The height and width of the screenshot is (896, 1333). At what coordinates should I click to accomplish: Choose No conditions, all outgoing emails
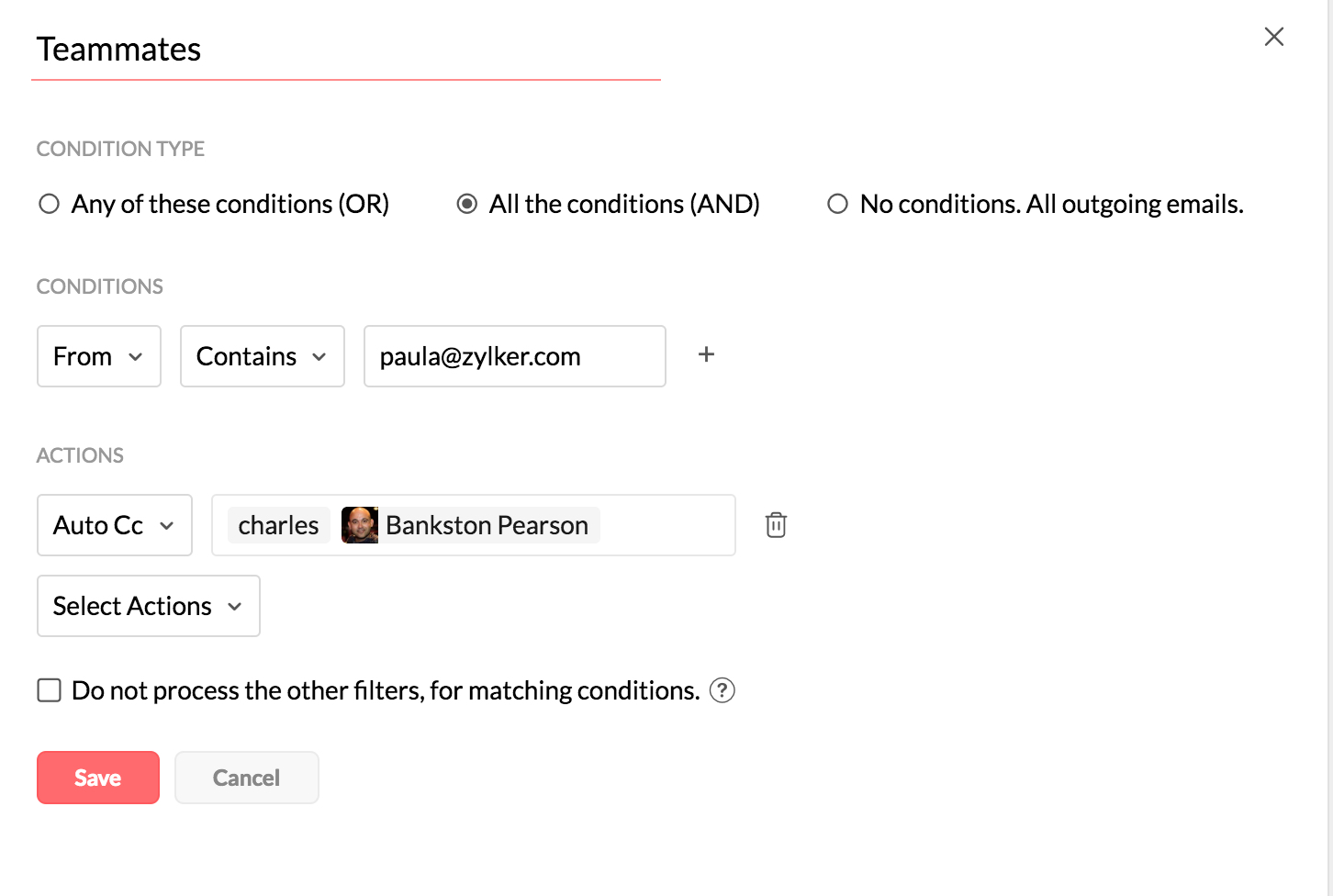[837, 204]
